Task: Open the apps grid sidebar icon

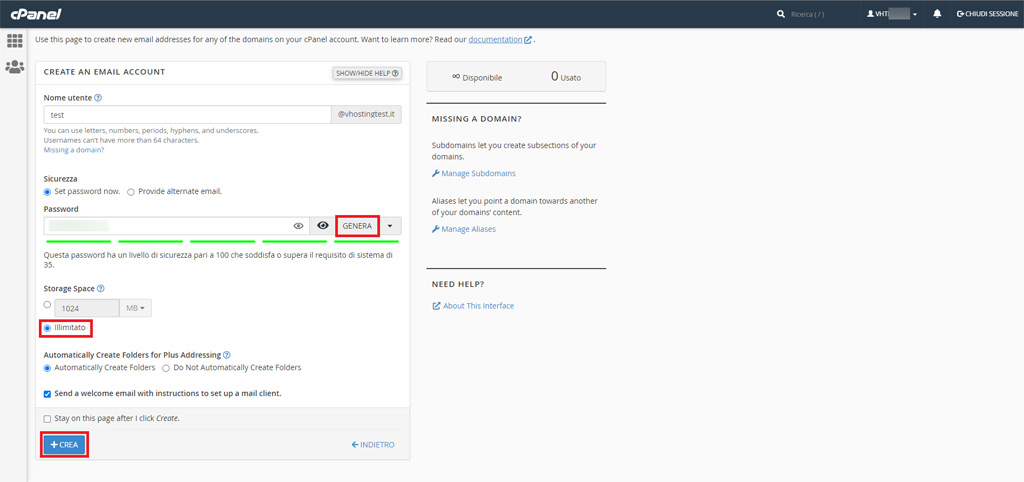Action: coord(15,41)
